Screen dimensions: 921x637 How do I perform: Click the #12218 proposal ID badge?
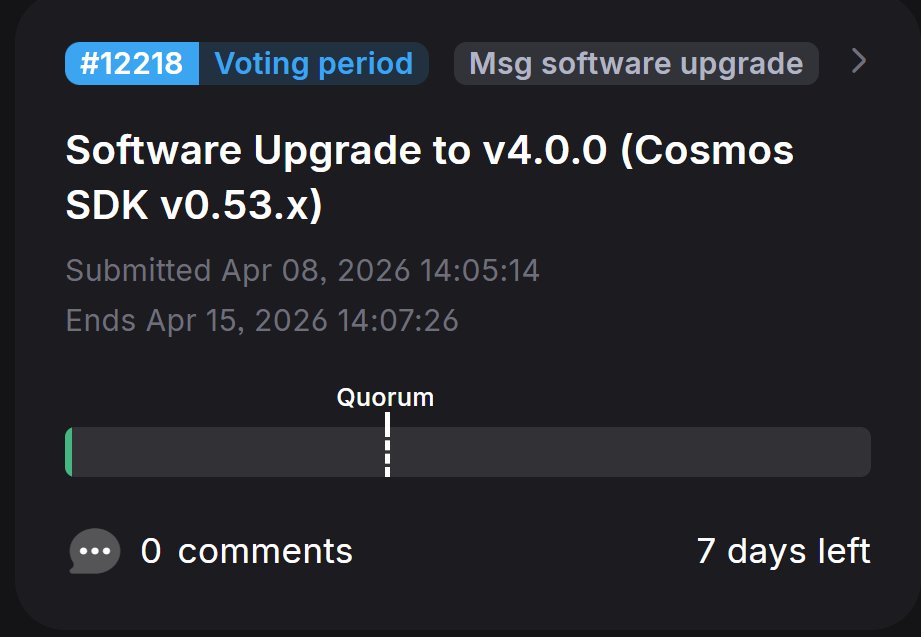click(x=132, y=64)
